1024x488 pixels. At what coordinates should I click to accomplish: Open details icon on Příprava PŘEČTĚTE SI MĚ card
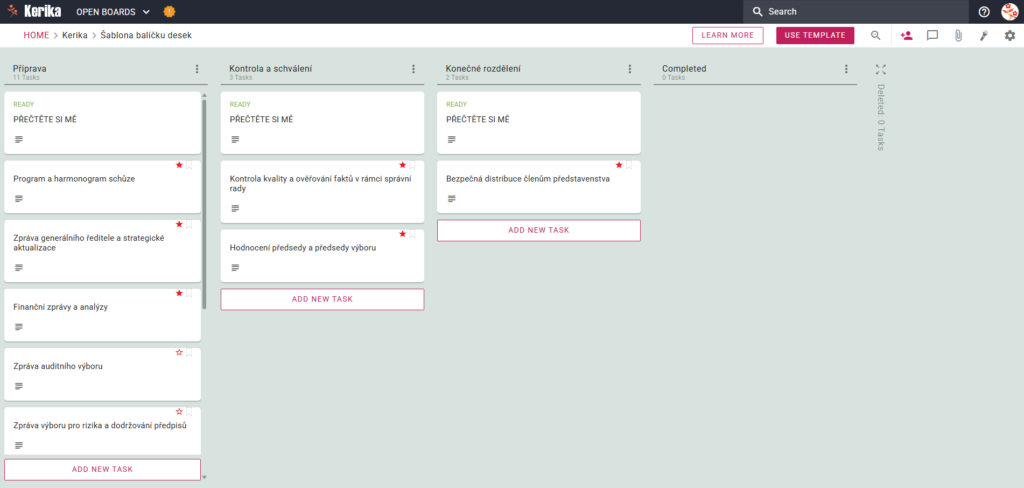19,139
